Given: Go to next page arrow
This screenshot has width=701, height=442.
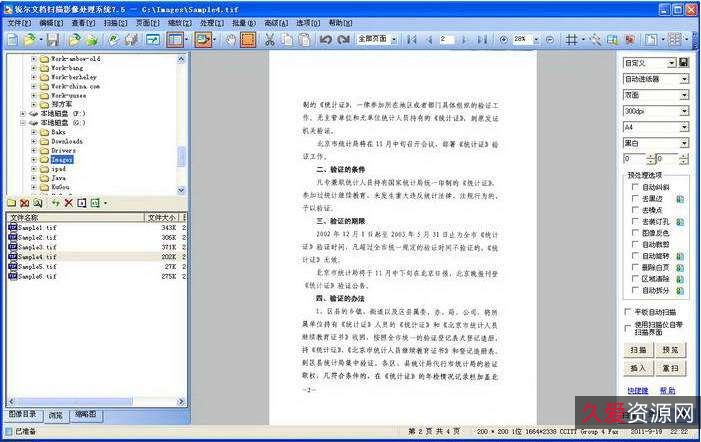Looking at the screenshot, I should [x=464, y=40].
